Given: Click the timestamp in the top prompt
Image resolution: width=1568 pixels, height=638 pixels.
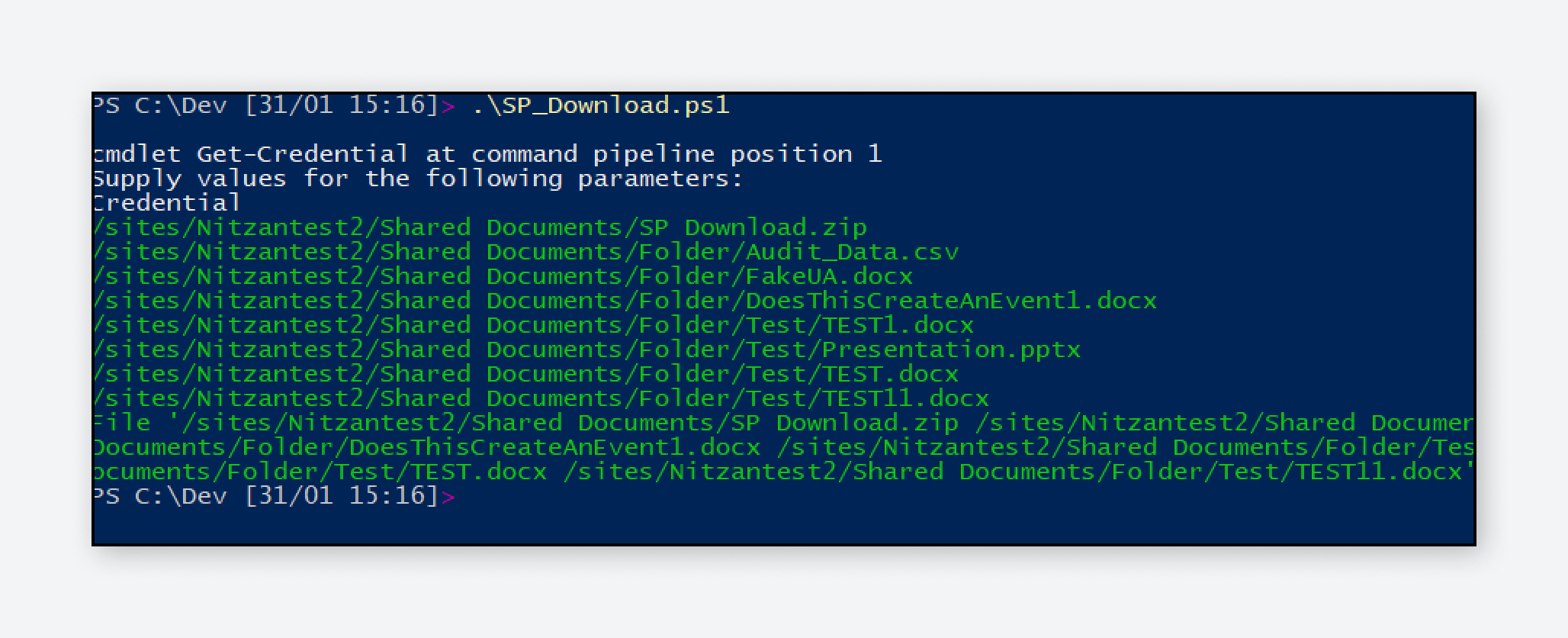Looking at the screenshot, I should coord(341,105).
